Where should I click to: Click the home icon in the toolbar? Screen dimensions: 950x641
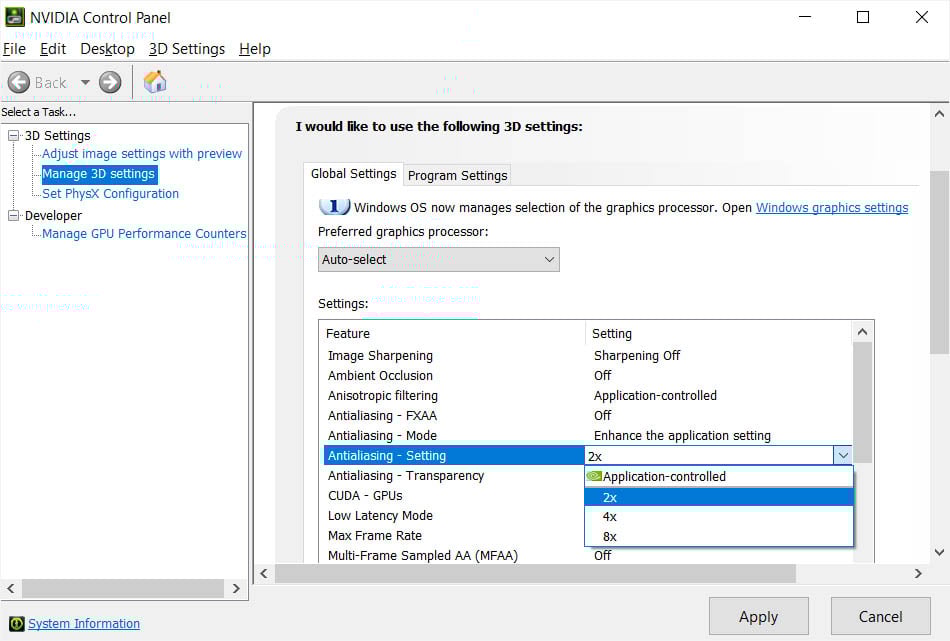pos(154,82)
